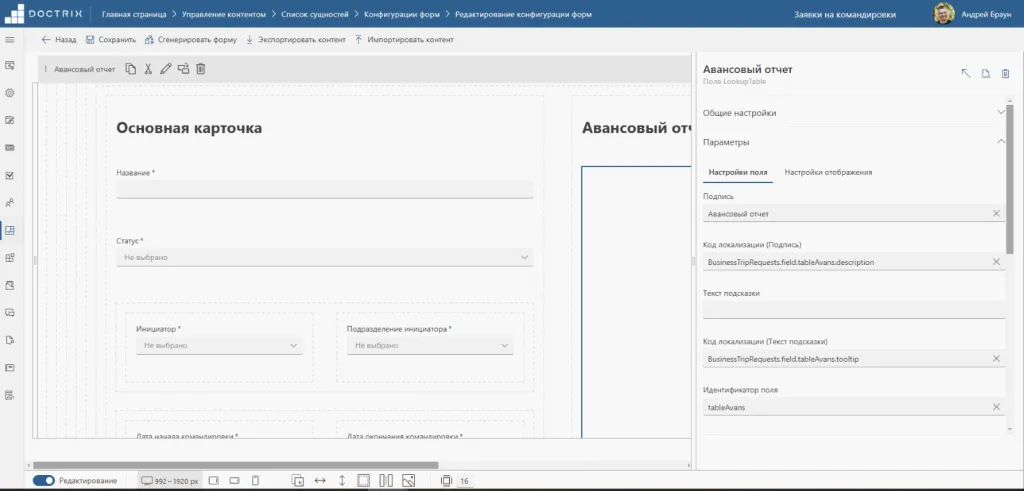The width and height of the screenshot is (1024, 491).
Task: Click the Текст подсказки input field
Action: pyautogui.click(x=854, y=310)
